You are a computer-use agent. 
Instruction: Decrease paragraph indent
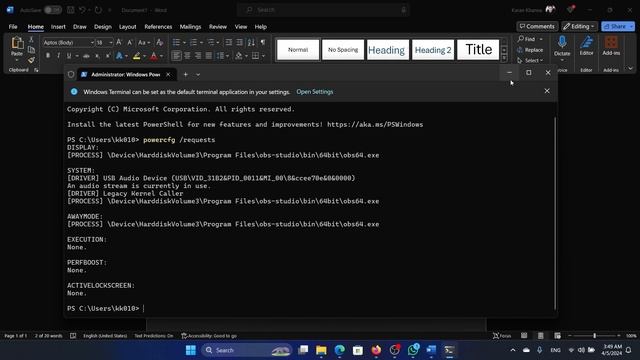click(229, 42)
